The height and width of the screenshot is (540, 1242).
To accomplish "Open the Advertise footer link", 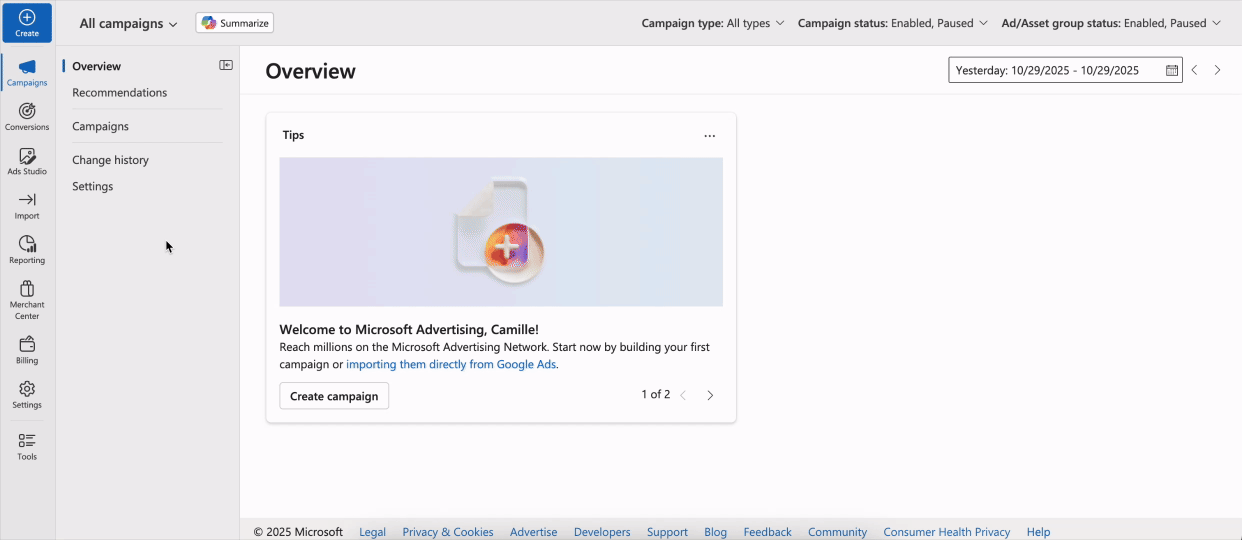I will coord(534,532).
